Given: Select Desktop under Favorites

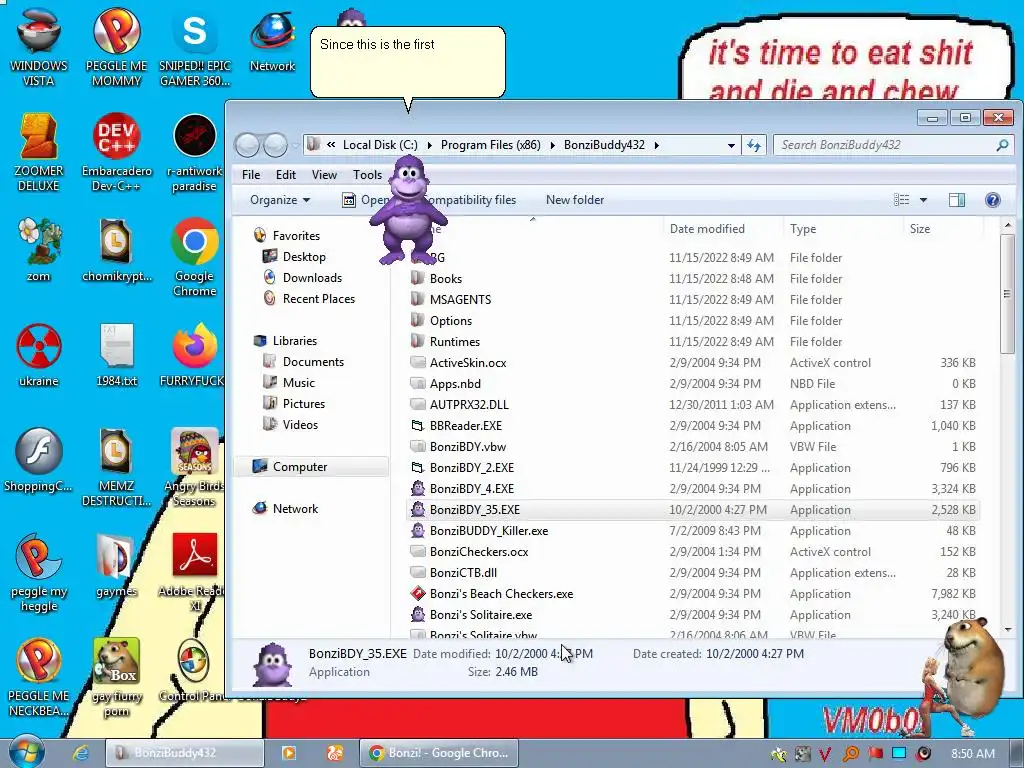Looking at the screenshot, I should click(304, 257).
